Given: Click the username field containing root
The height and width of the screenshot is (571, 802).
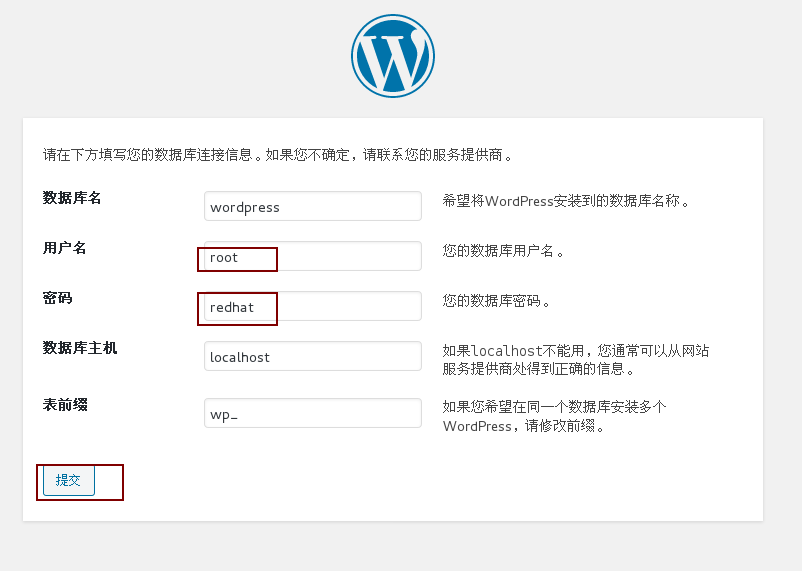Looking at the screenshot, I should (x=313, y=256).
